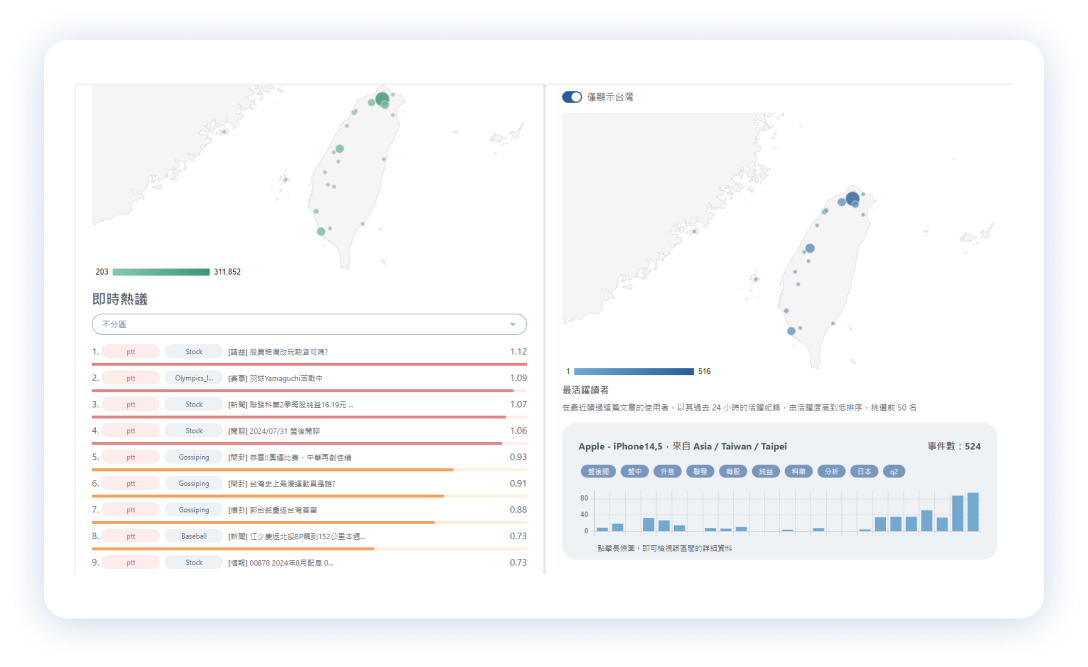Open the row 7 Gossiping post title
Screen dimensions: 1088x667
272,510
